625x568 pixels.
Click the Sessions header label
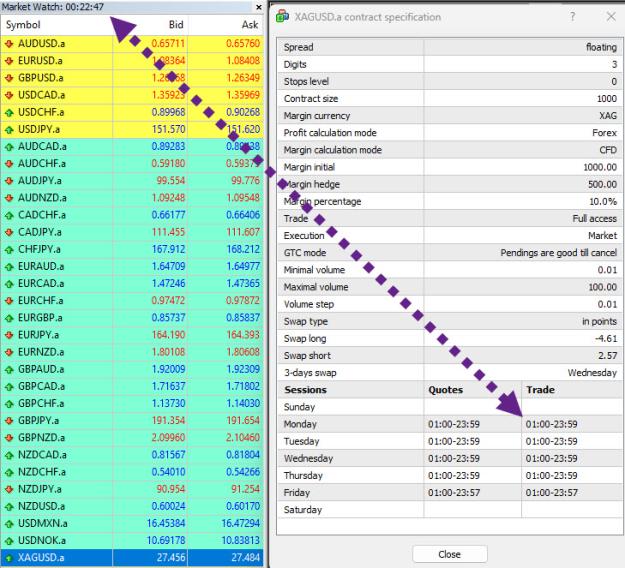[305, 390]
